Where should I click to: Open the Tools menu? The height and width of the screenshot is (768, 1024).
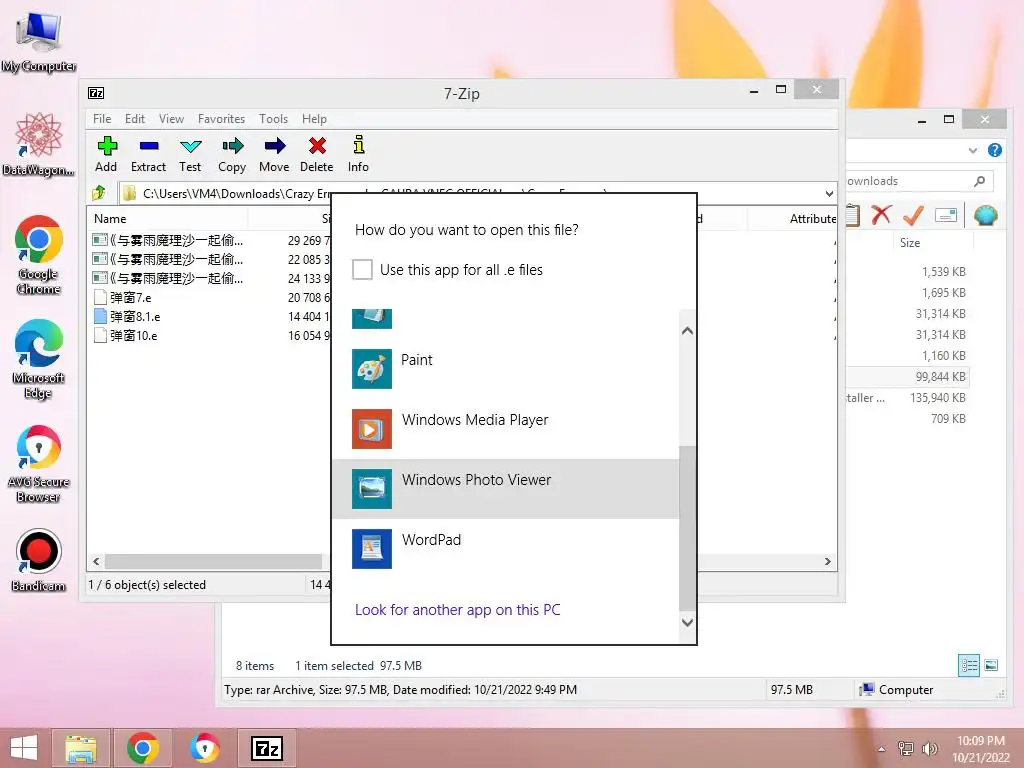tap(273, 119)
